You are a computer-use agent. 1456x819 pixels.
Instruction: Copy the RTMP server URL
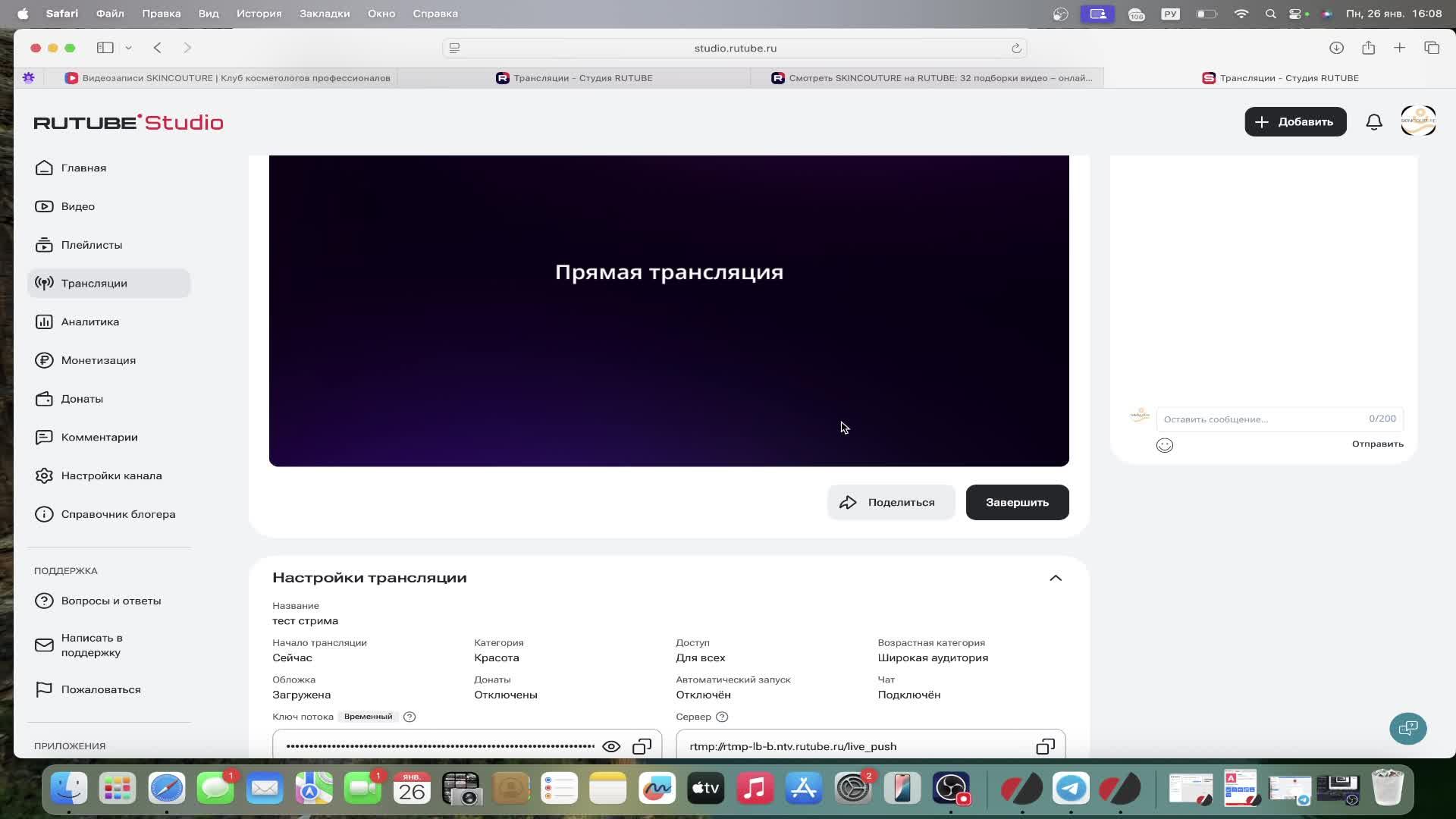click(x=1045, y=746)
